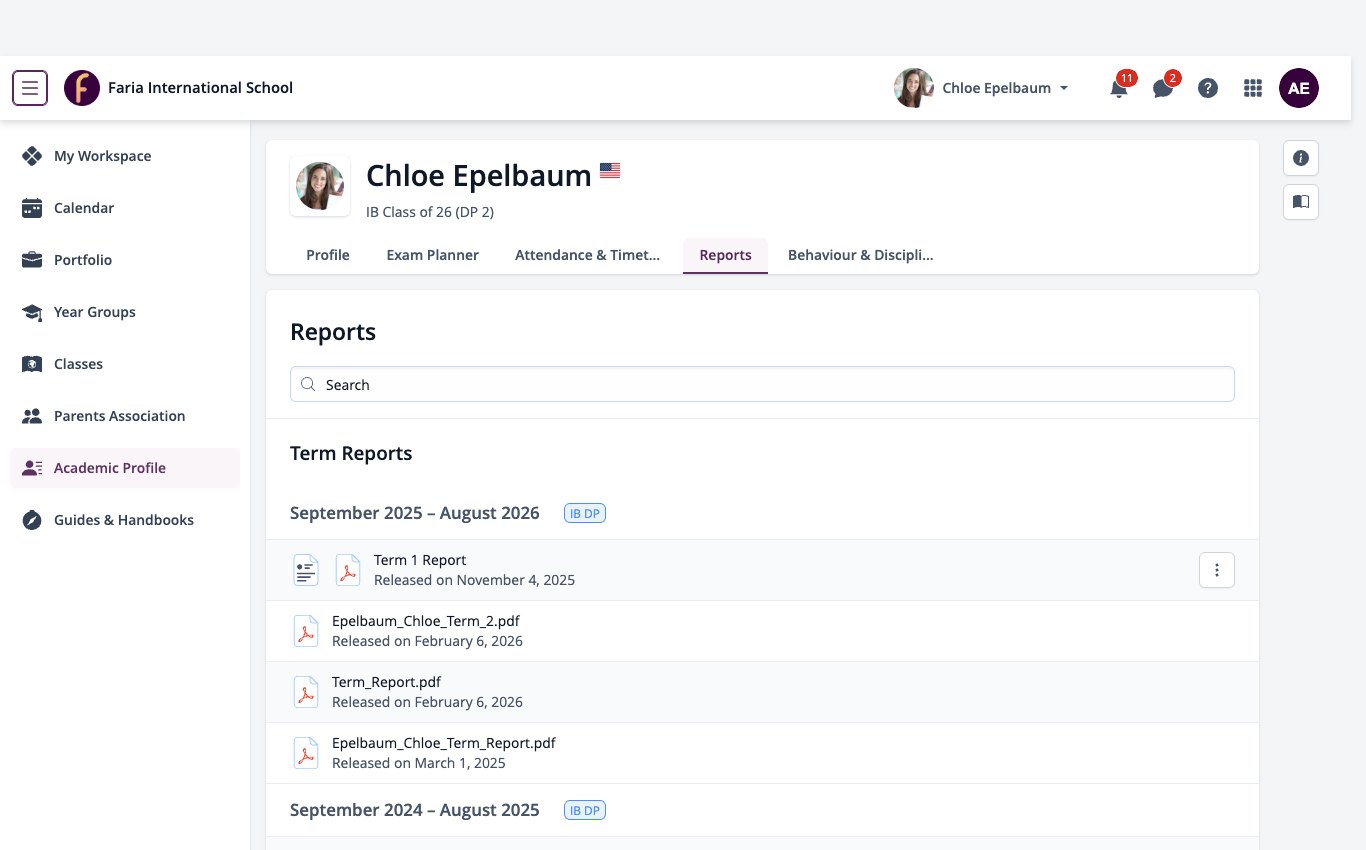
Task: Open PDF icon for Term 1 Report
Action: point(347,570)
